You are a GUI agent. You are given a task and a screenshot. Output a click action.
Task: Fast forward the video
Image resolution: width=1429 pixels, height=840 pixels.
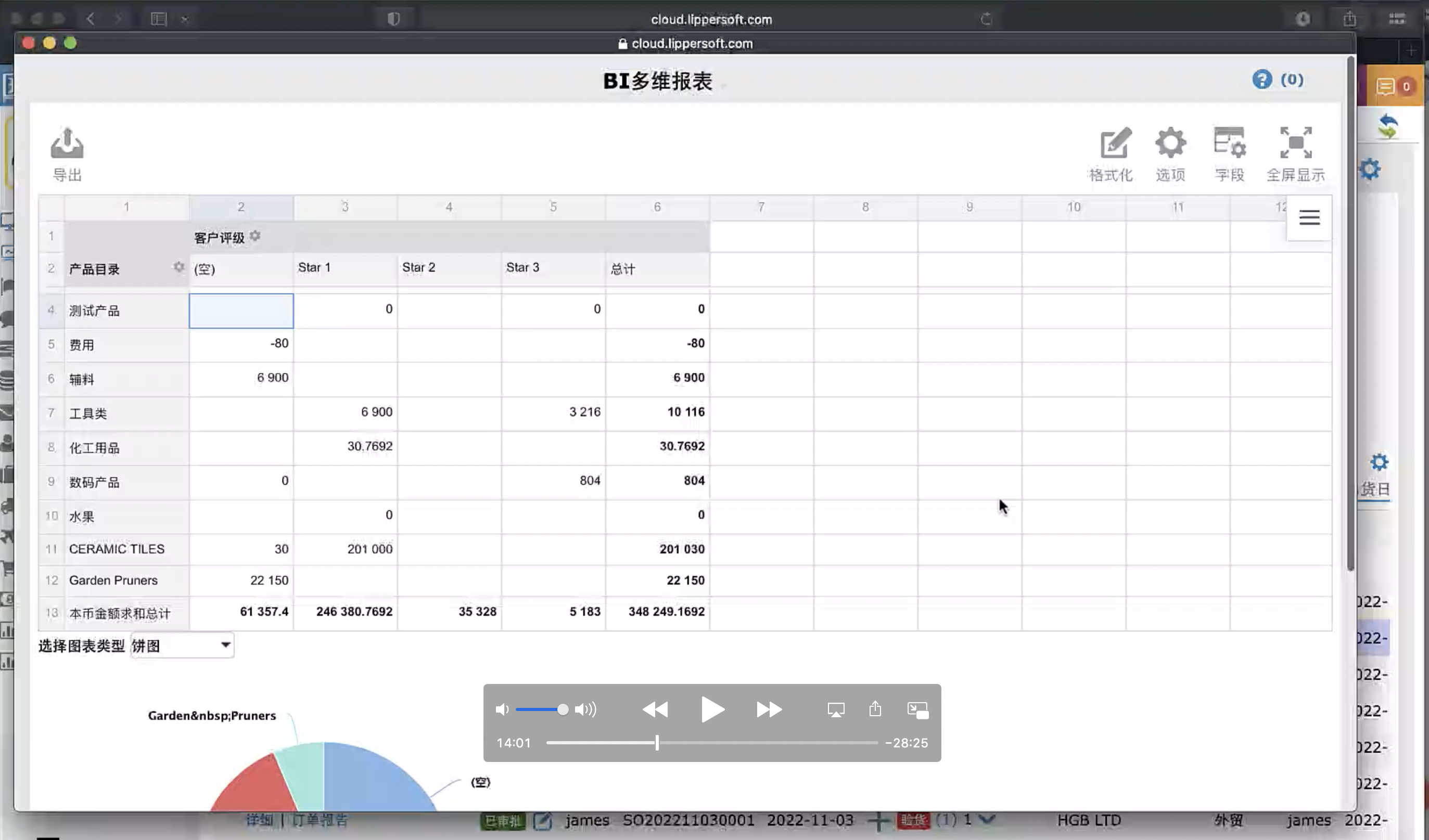[x=769, y=709]
